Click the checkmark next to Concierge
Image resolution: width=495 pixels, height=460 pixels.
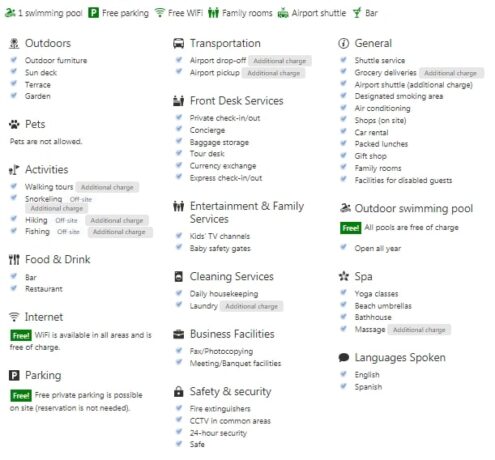pyautogui.click(x=179, y=129)
